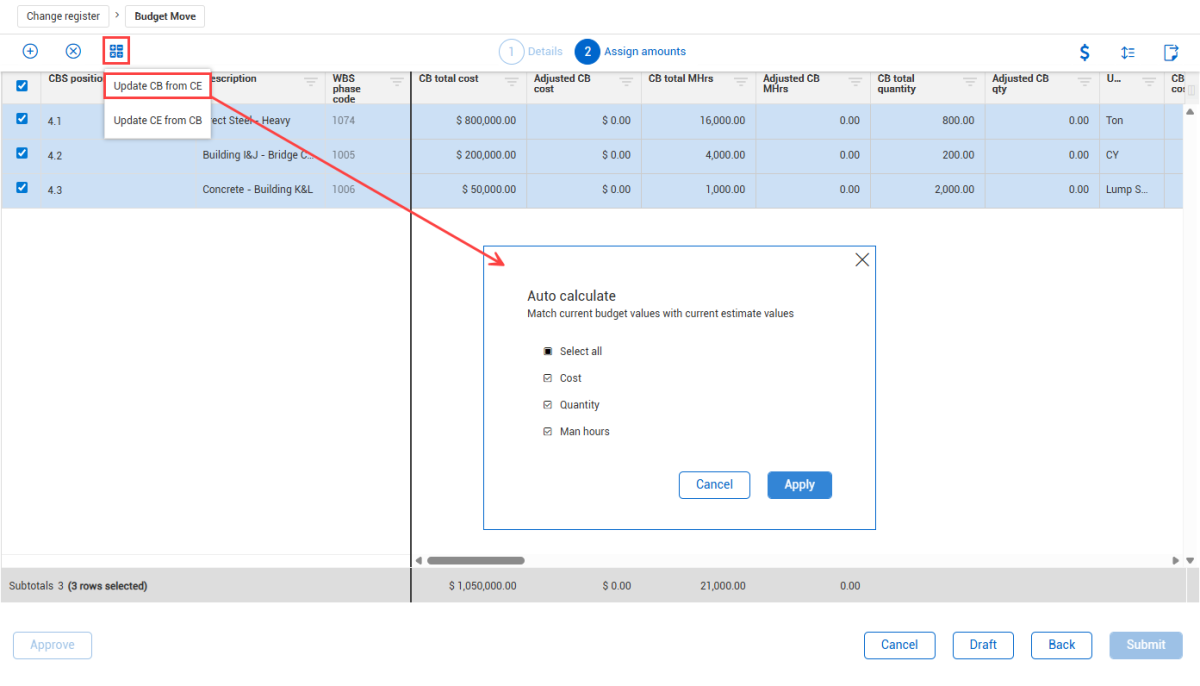Image resolution: width=1200 pixels, height=686 pixels.
Task: Uncheck the Quantity option
Action: point(547,405)
